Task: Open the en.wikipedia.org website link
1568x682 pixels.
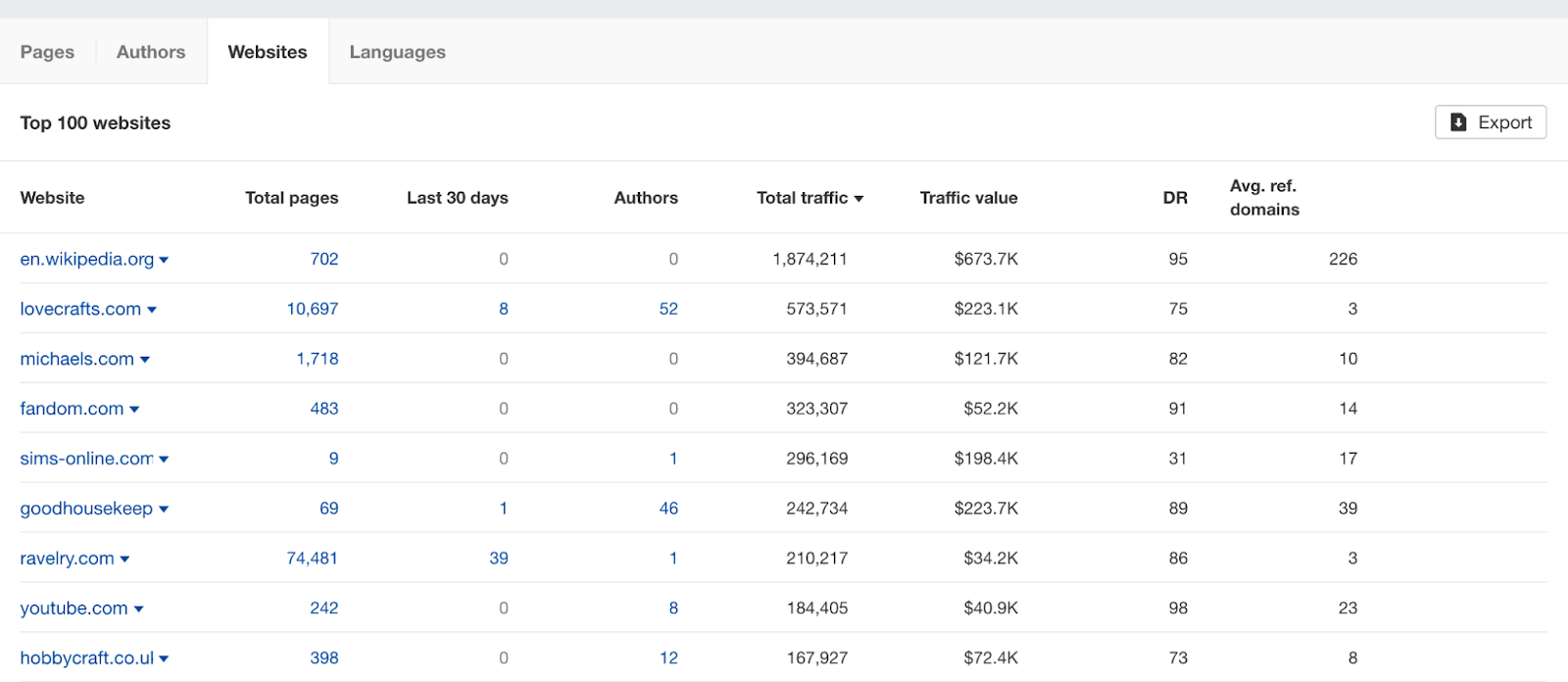Action: 87,259
